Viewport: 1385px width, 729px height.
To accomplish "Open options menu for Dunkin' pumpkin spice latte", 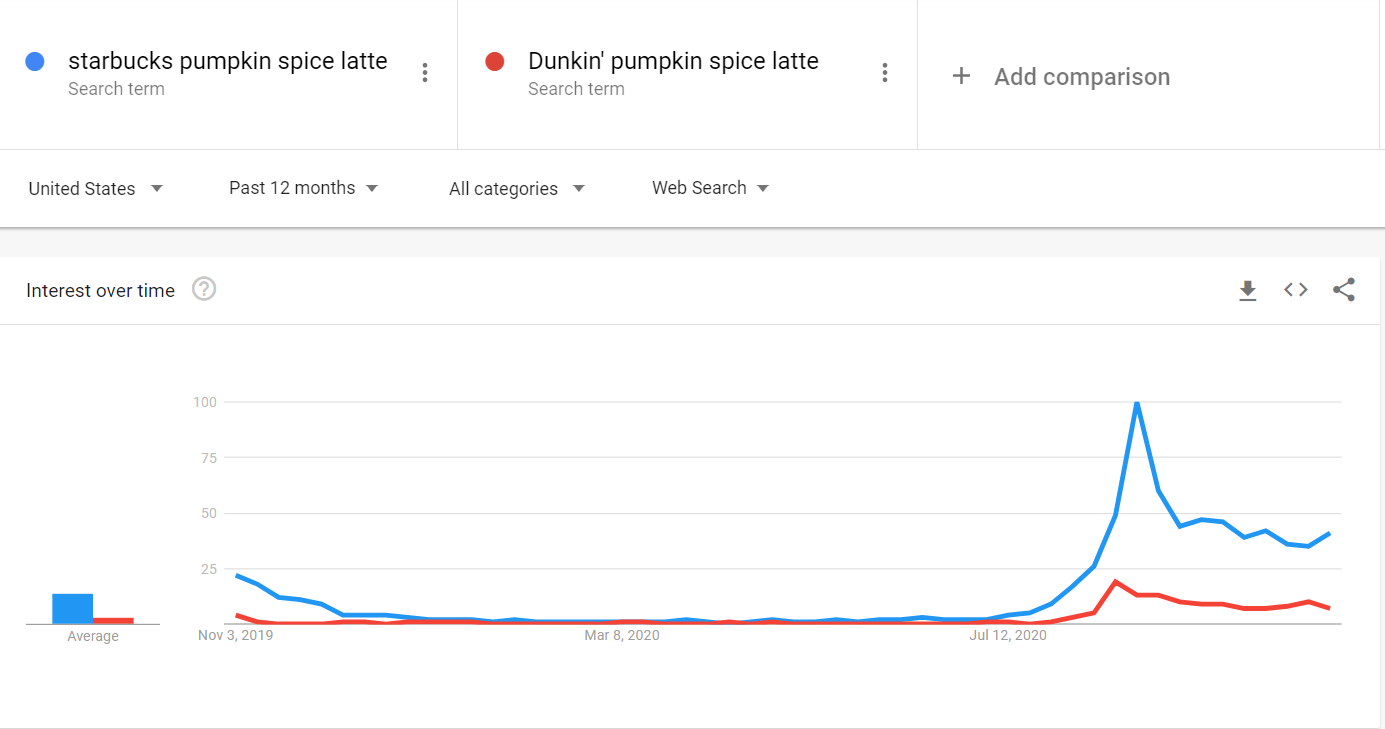I will click(884, 73).
